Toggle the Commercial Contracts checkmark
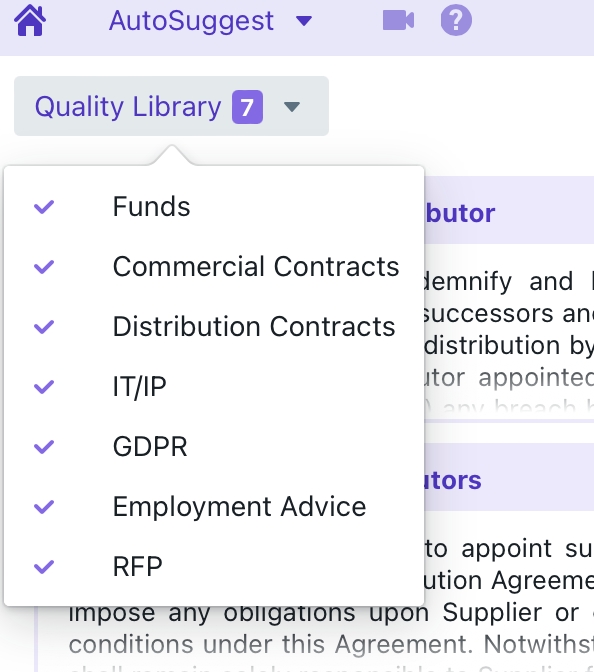This screenshot has height=672, width=594. 44,267
